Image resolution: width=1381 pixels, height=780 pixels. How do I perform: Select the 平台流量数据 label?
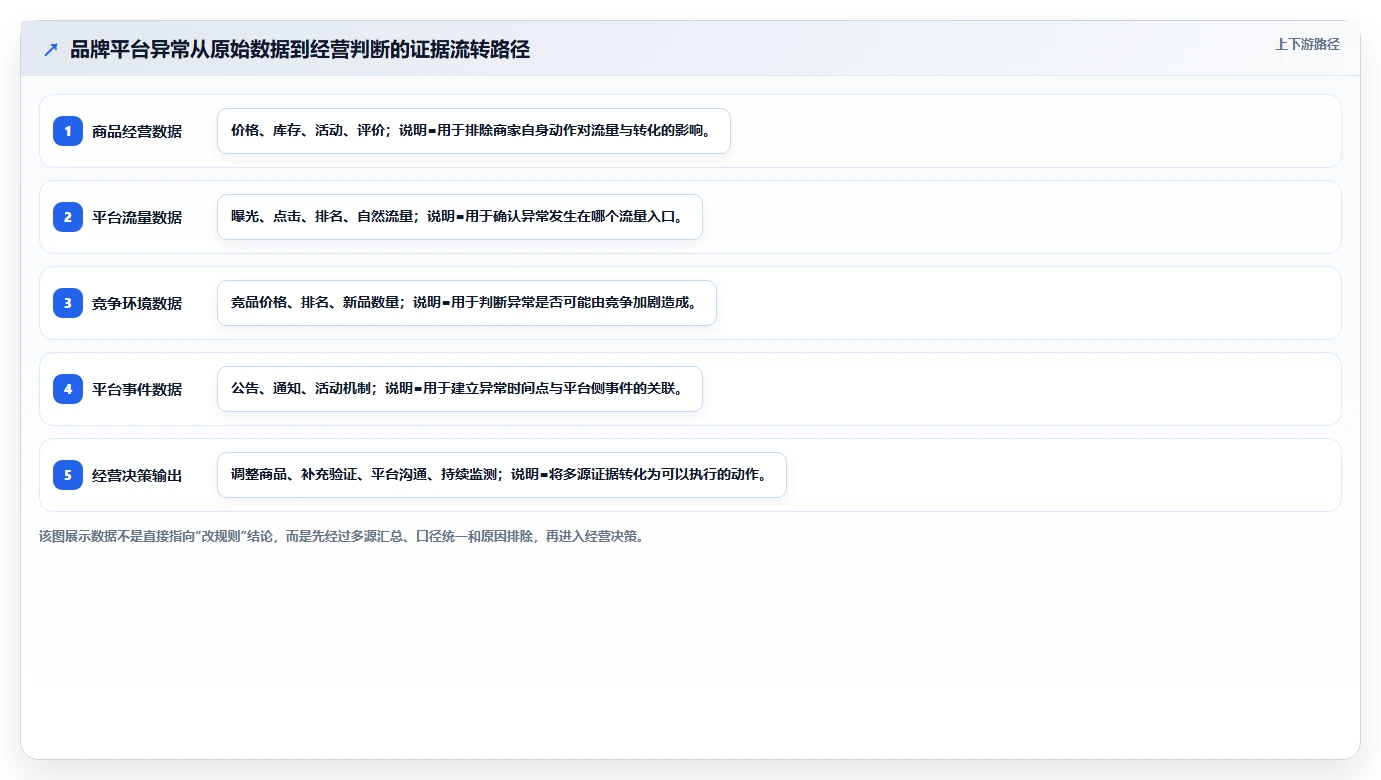point(137,217)
